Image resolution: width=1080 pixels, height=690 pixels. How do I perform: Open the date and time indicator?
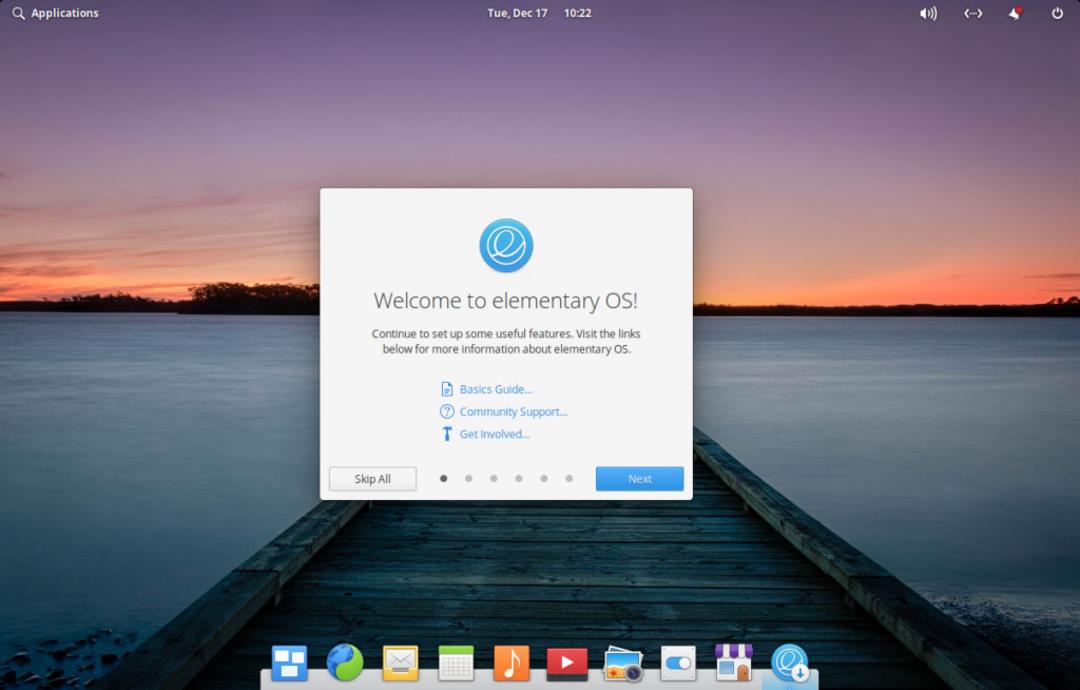point(539,13)
